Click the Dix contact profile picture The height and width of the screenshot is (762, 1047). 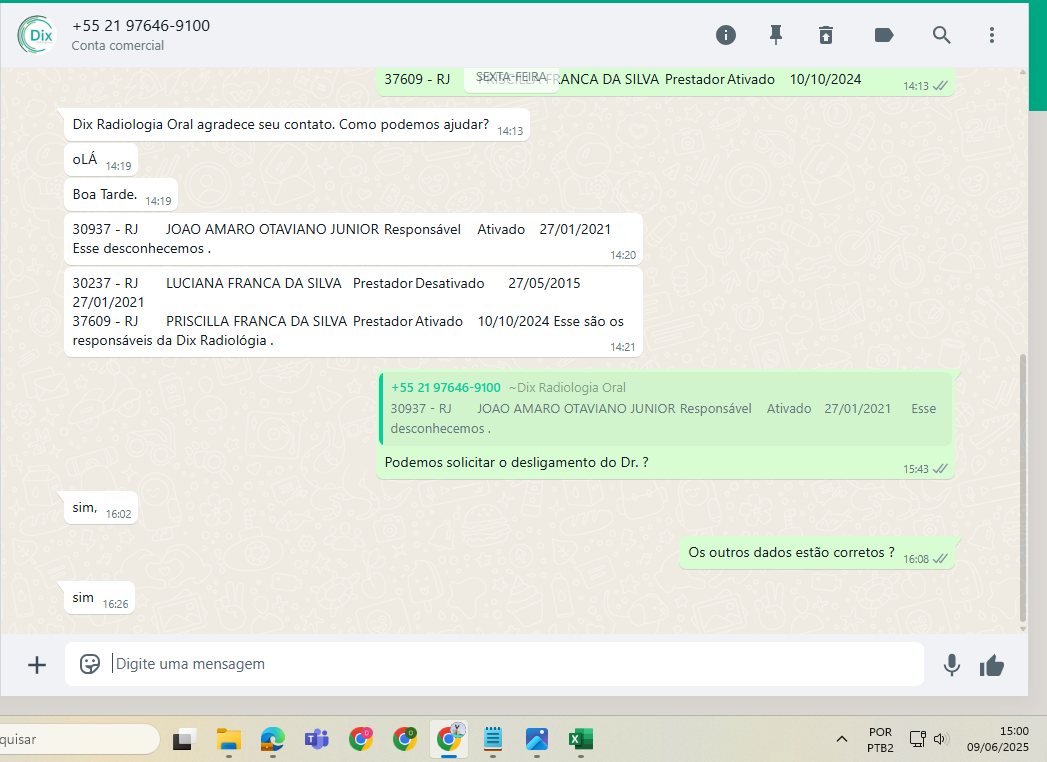click(x=37, y=35)
